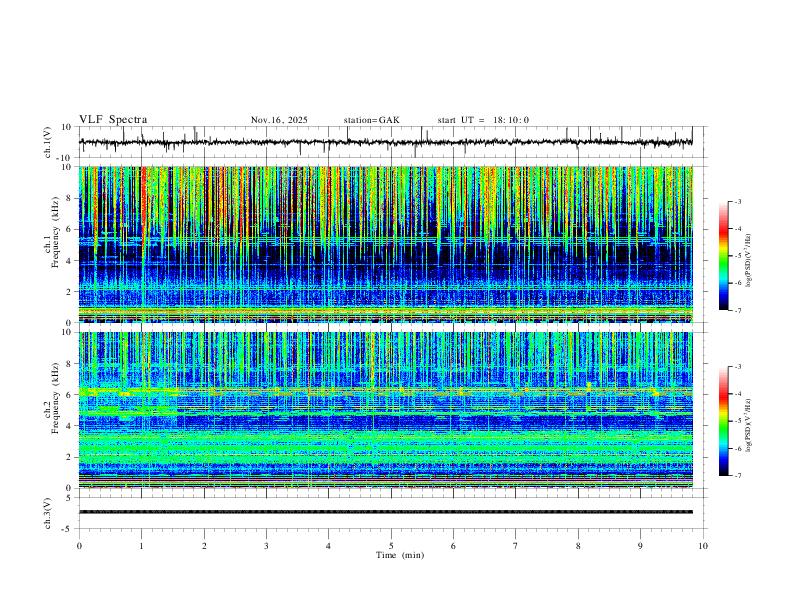Click the "Time (min)" axis title
Screen dimensions: 792x612
point(400,555)
